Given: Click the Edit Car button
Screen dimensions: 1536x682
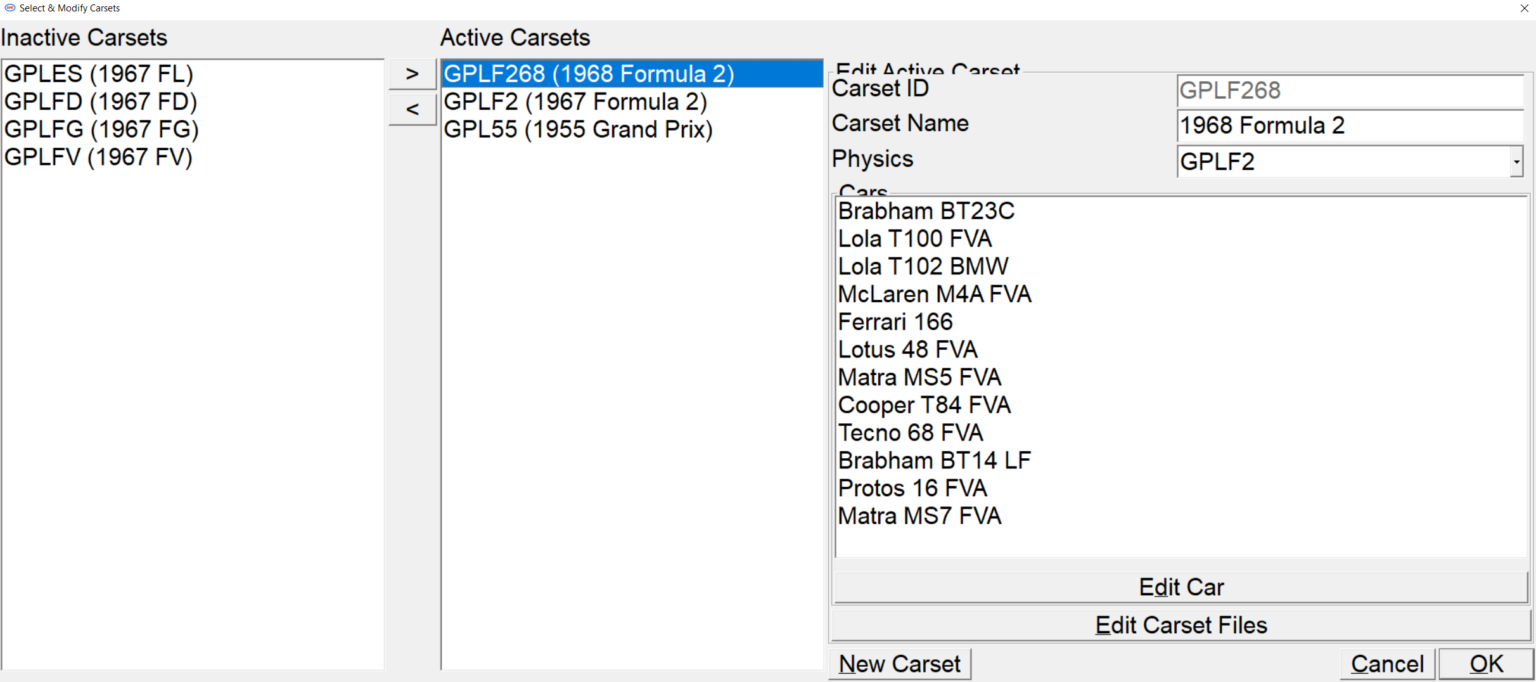Looking at the screenshot, I should point(1181,587).
